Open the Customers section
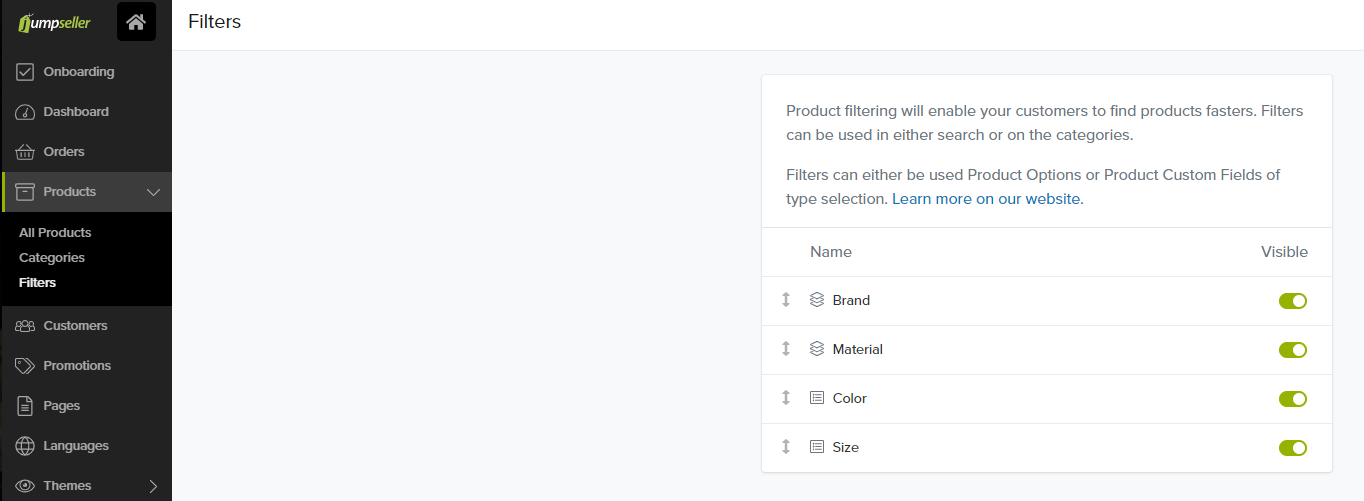Screen dimensions: 1364x501 (x=86, y=326)
